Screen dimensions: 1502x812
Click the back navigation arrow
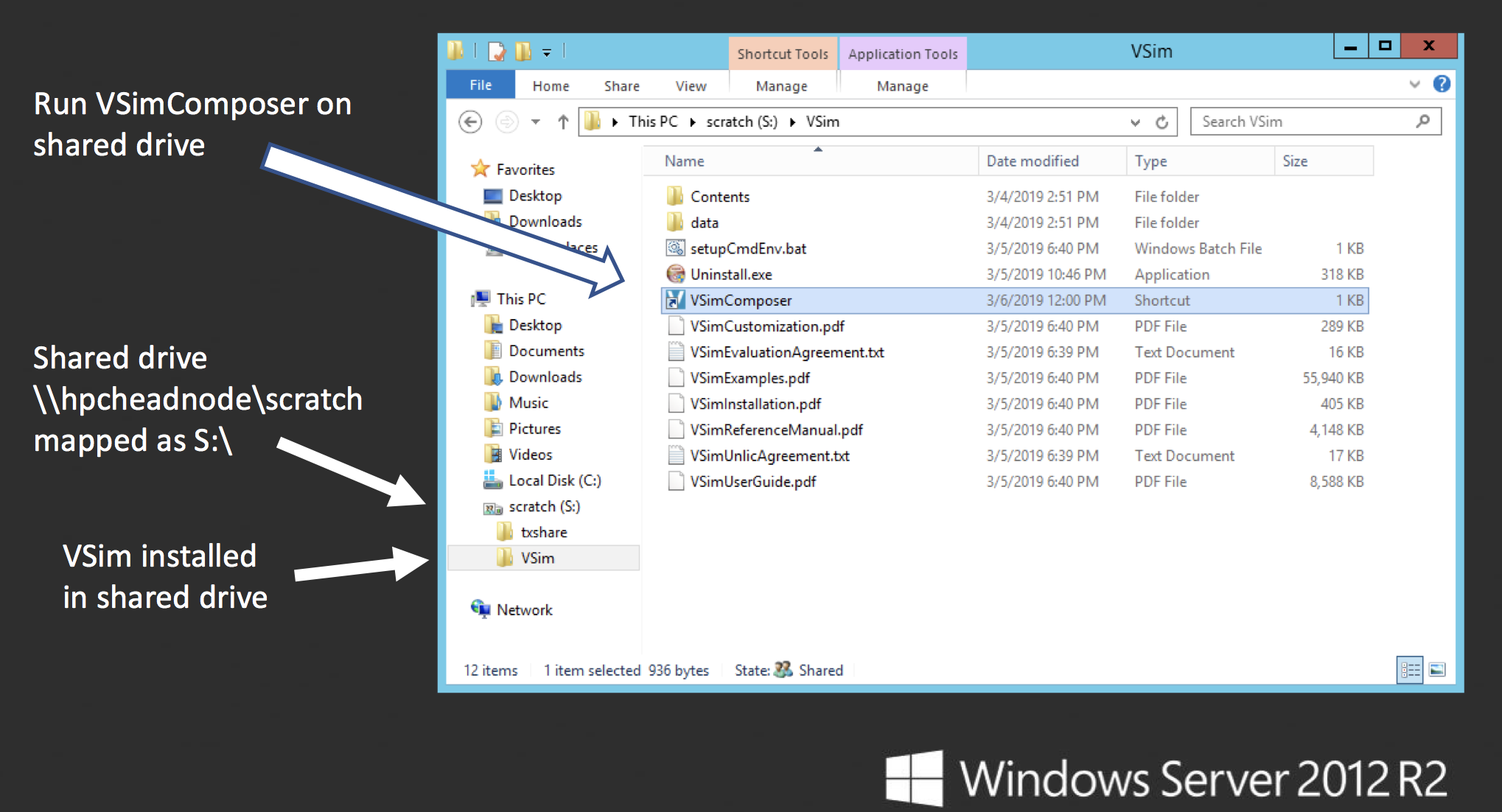470,122
